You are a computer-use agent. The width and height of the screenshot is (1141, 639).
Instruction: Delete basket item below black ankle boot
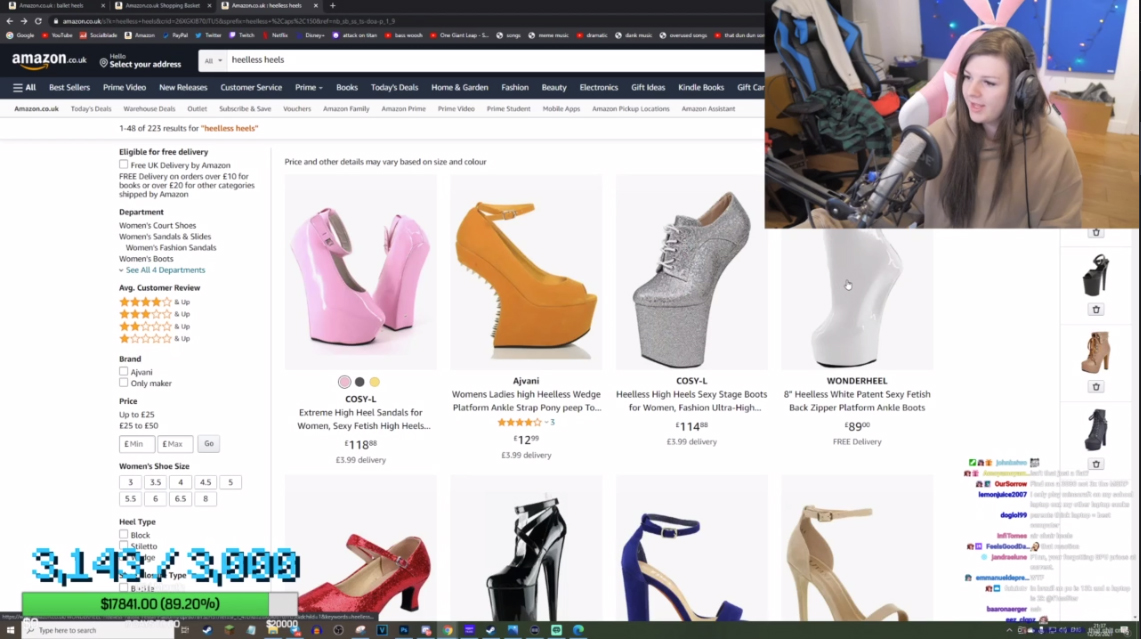(x=1096, y=464)
